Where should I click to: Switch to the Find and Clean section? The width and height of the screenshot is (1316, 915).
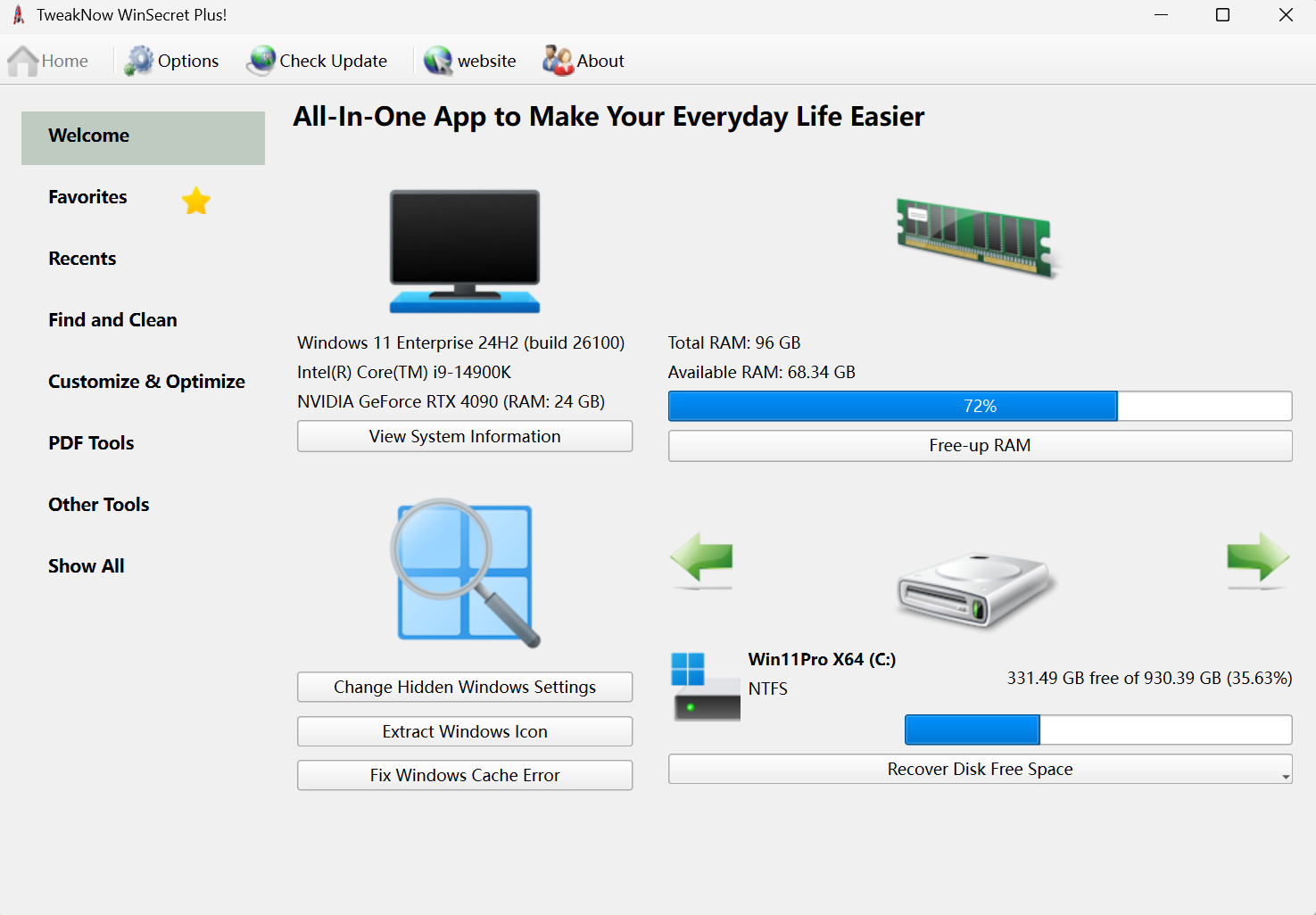tap(112, 320)
